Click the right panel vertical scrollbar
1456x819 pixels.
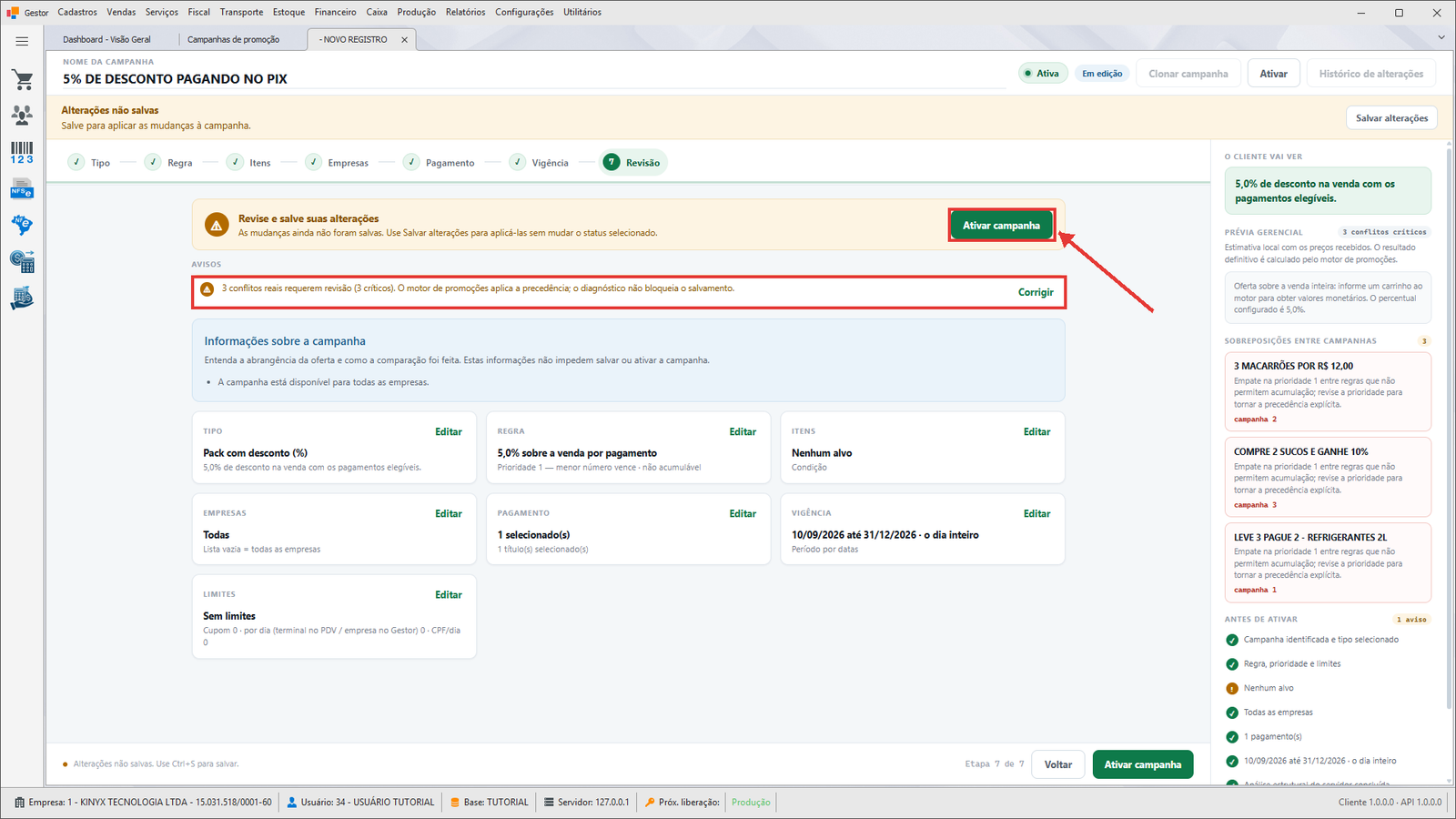tap(1449, 428)
